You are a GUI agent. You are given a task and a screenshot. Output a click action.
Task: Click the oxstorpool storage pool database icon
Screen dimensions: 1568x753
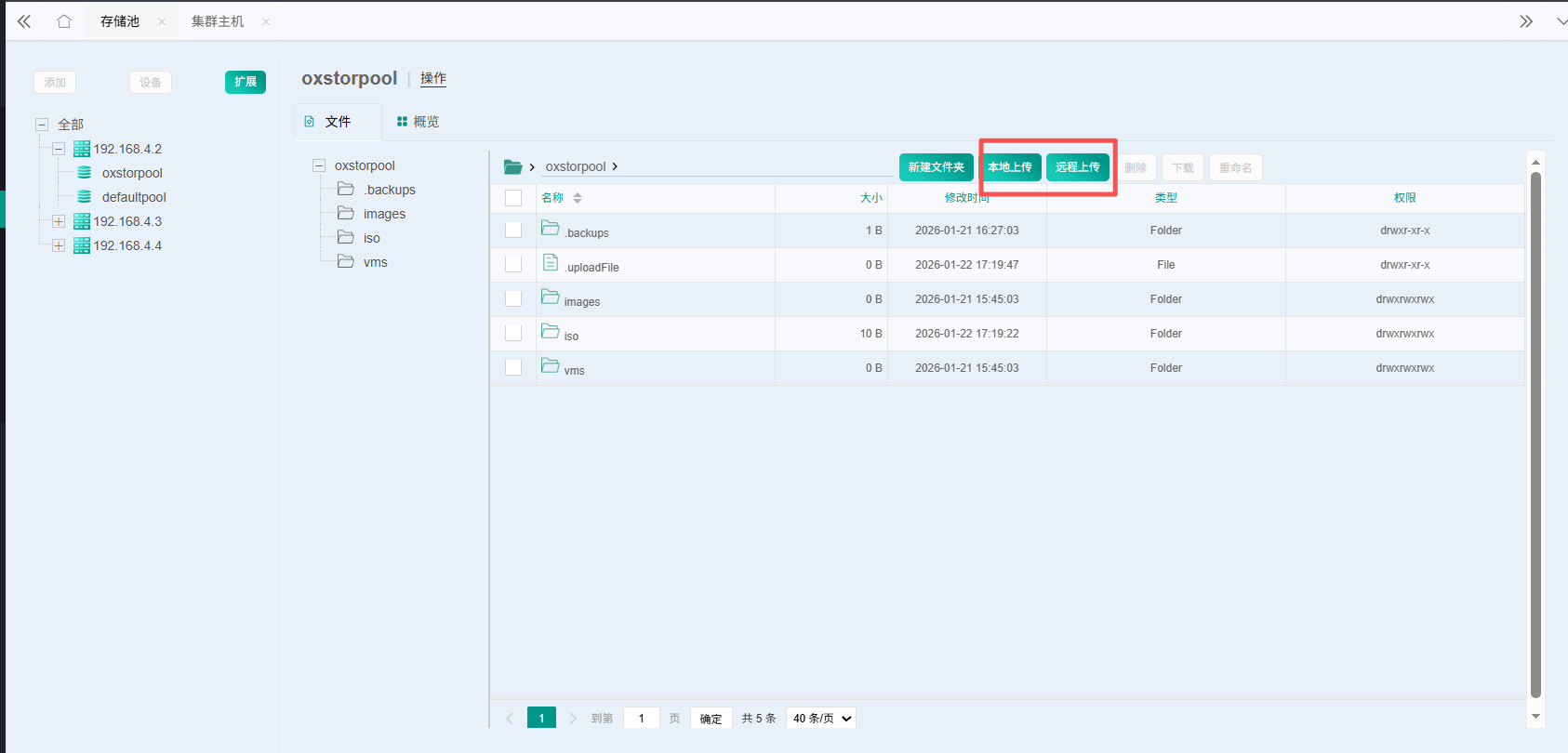coord(85,173)
